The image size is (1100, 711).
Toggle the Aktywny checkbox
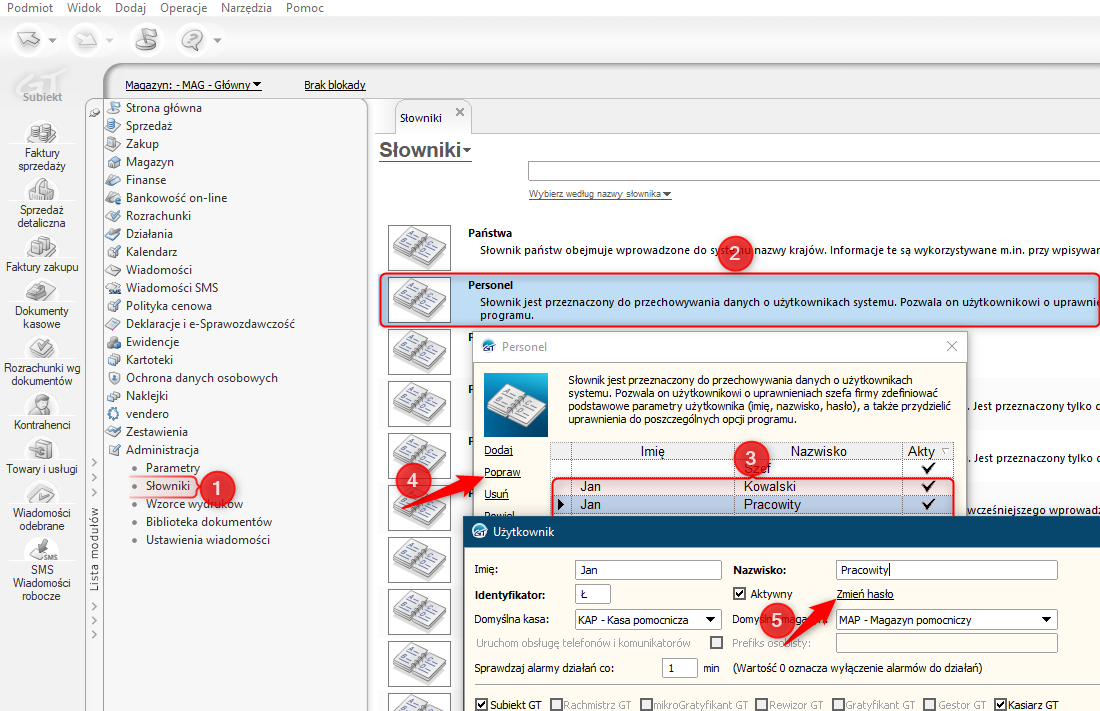coord(739,594)
